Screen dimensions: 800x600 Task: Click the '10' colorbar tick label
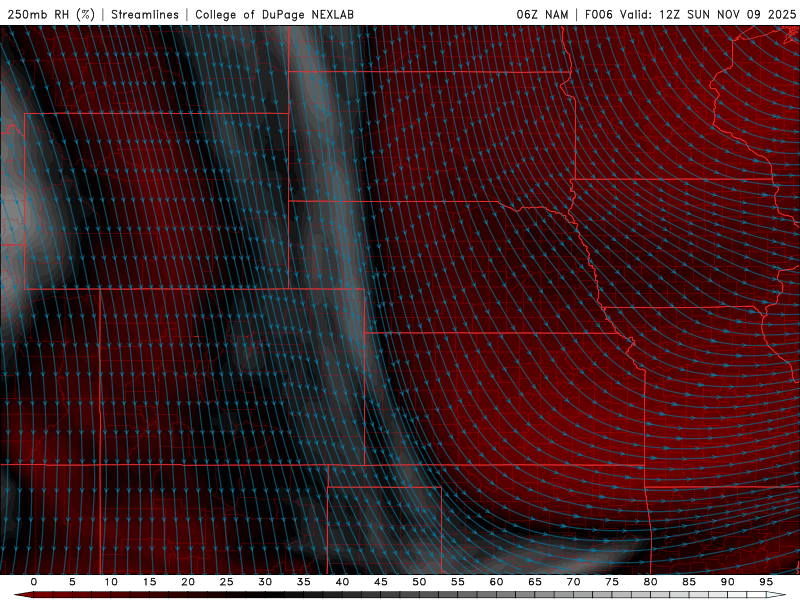point(111,582)
